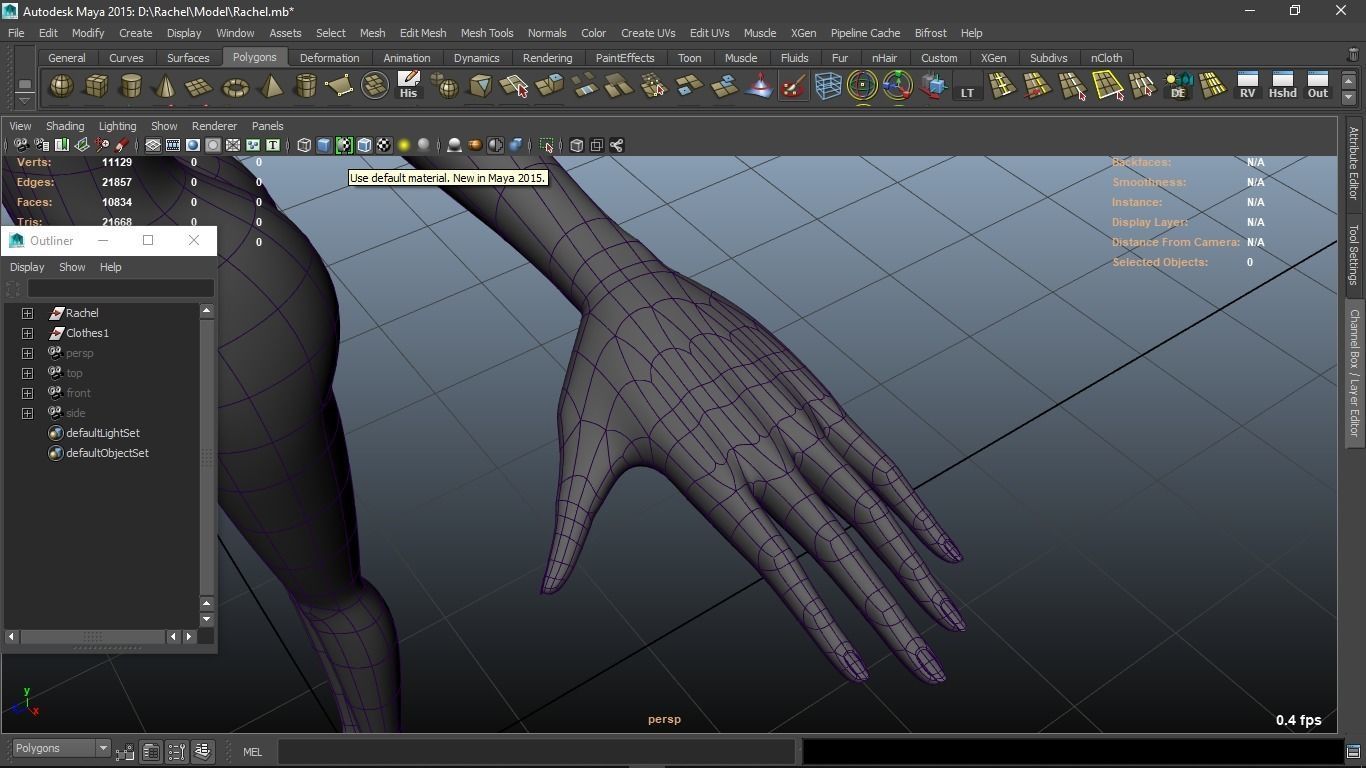Image resolution: width=1366 pixels, height=768 pixels.
Task: Open the Show menu in Outliner
Action: click(x=72, y=267)
